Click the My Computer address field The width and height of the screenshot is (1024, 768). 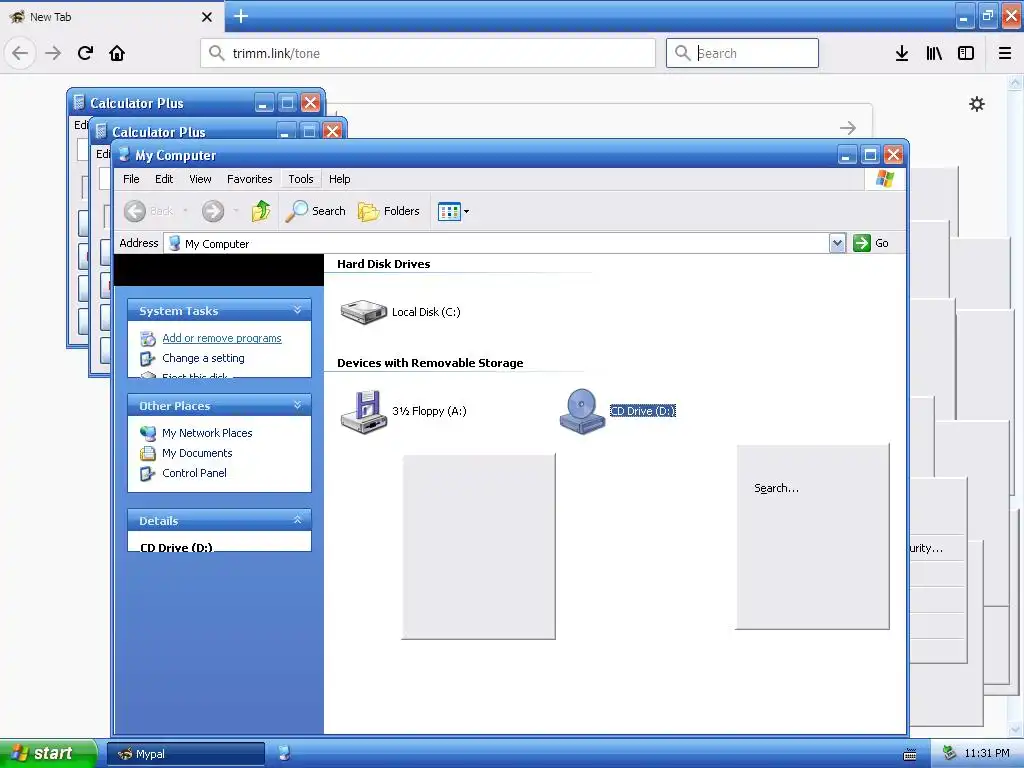pos(496,244)
